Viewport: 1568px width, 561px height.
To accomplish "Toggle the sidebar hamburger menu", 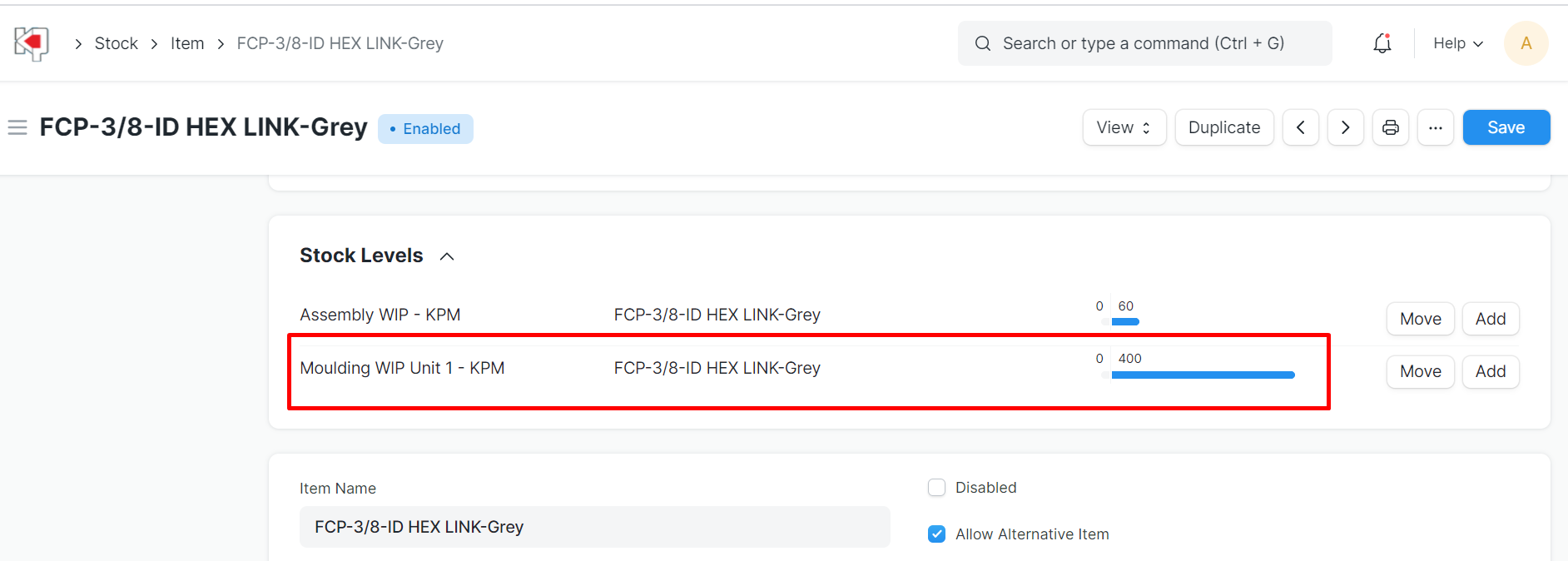I will (17, 127).
